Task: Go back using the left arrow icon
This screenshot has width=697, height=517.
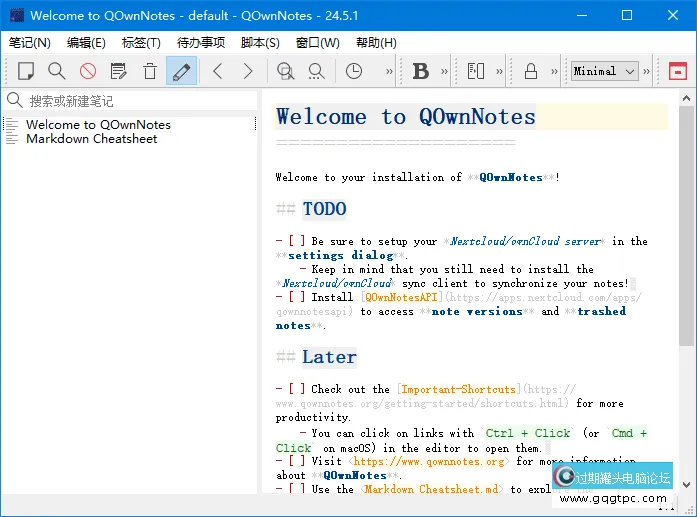Action: pyautogui.click(x=217, y=71)
